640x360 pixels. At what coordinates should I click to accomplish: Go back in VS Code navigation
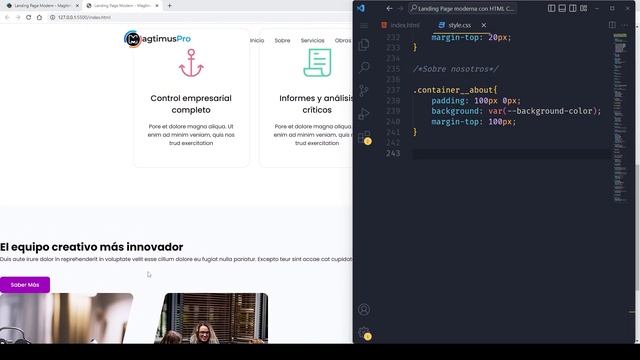click(x=389, y=8)
